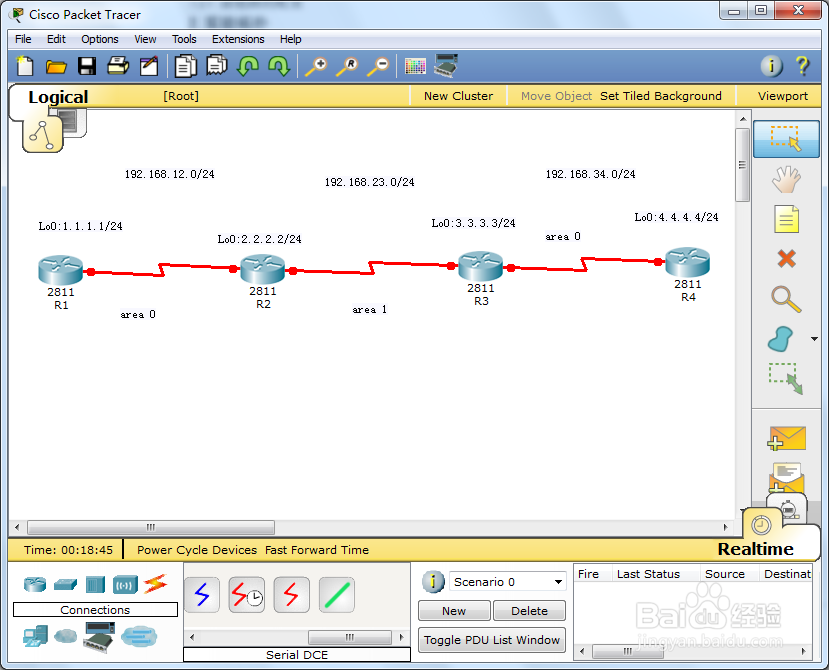
Task: Redo with the right green arrow
Action: pyautogui.click(x=279, y=66)
